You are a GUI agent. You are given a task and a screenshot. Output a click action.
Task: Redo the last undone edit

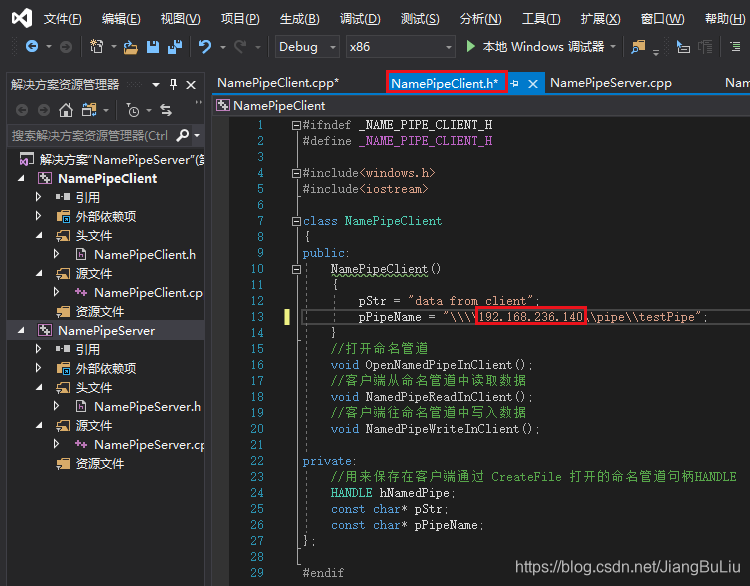[x=240, y=46]
